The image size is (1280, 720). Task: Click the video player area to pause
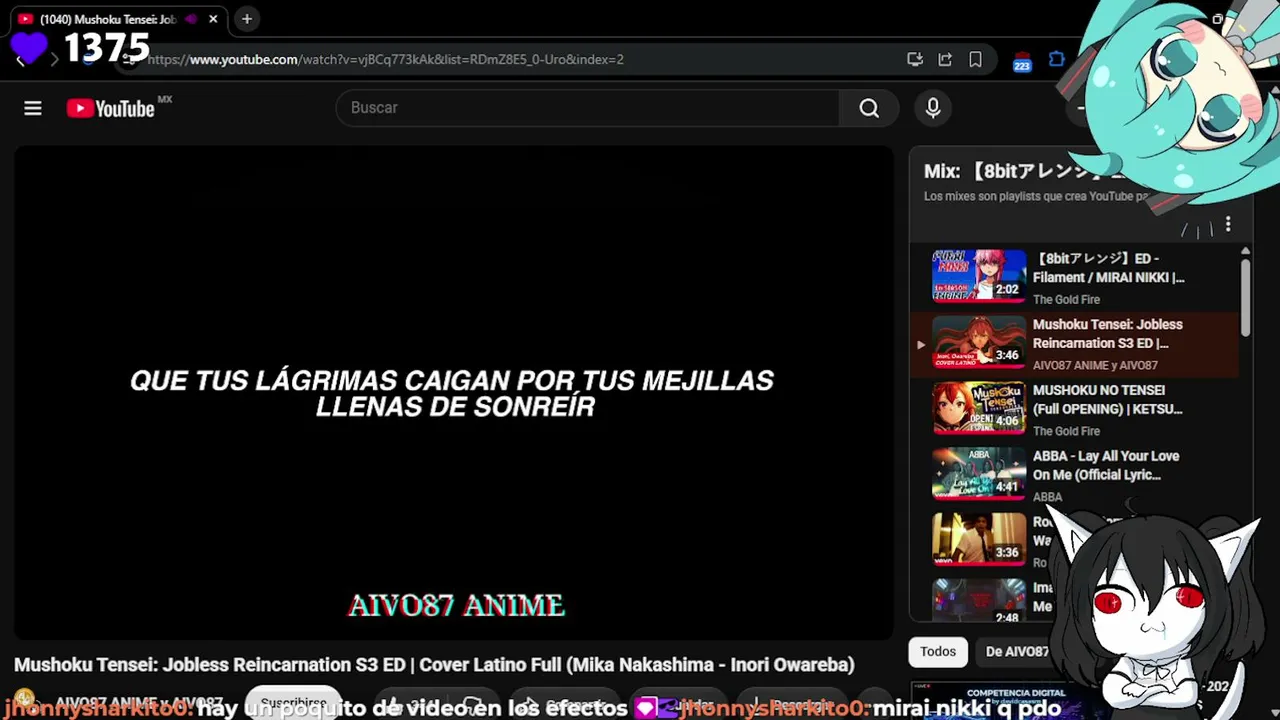point(453,392)
